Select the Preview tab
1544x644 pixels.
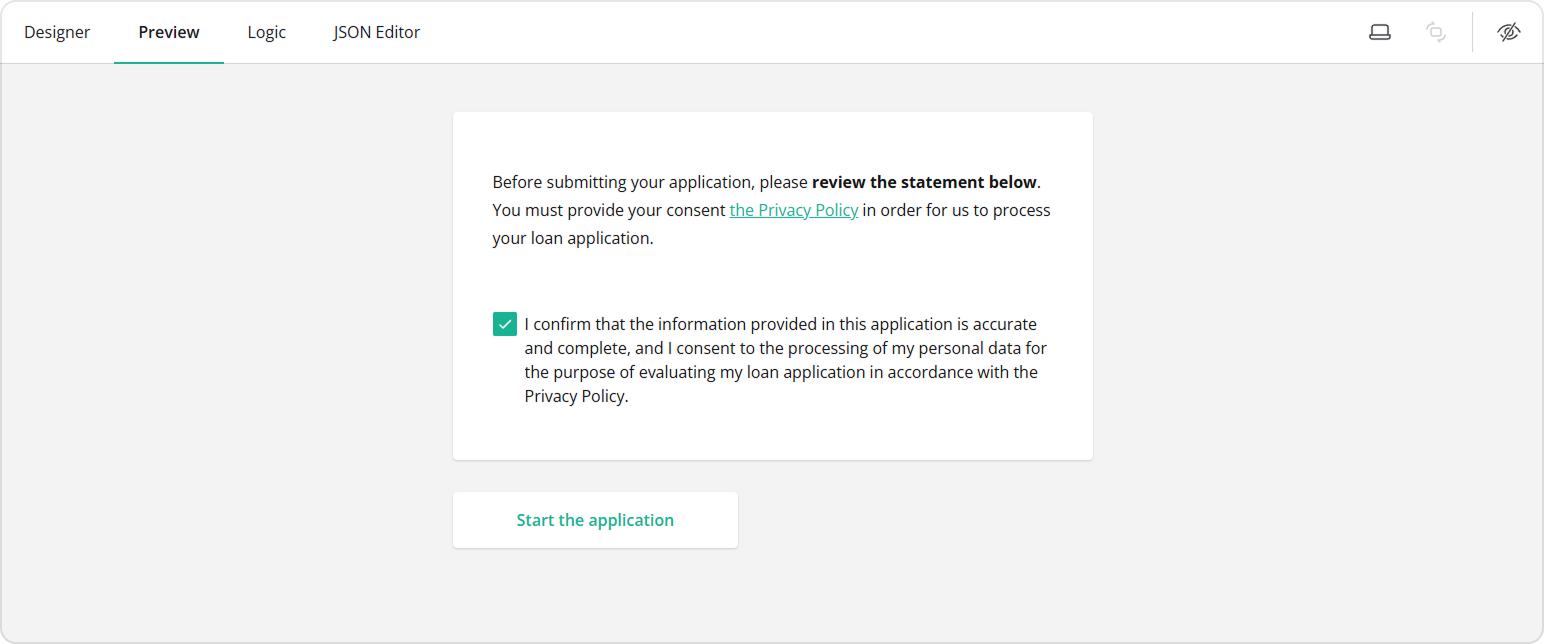pyautogui.click(x=168, y=31)
